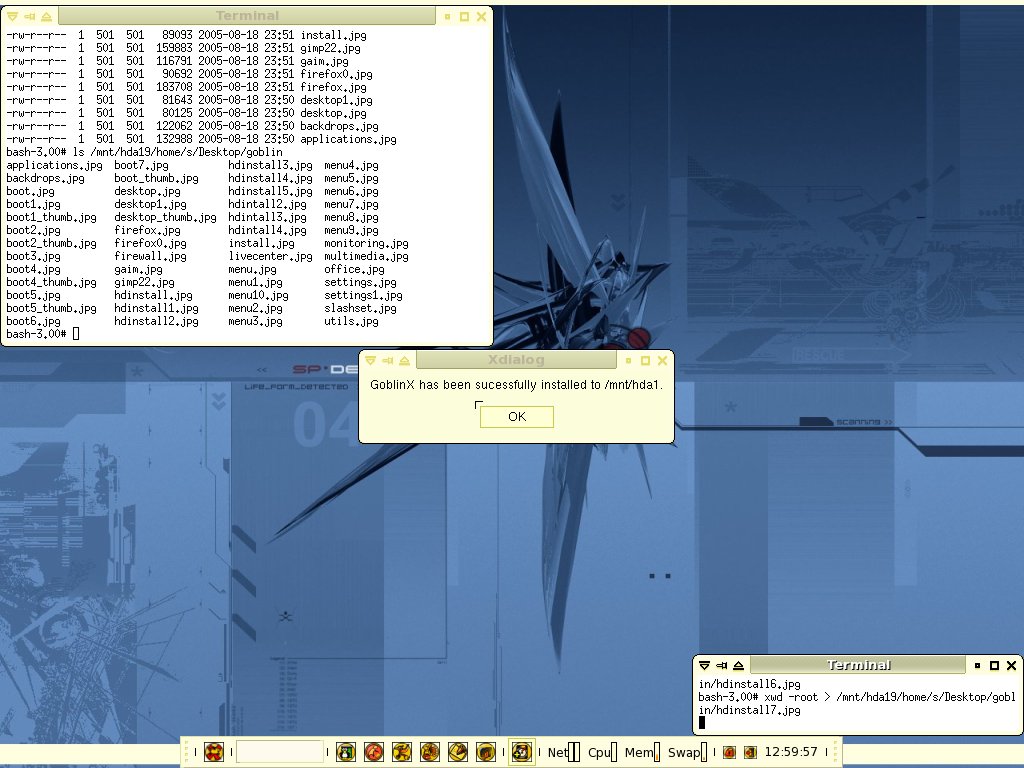Maximize the upper Terminal window

pos(464,16)
